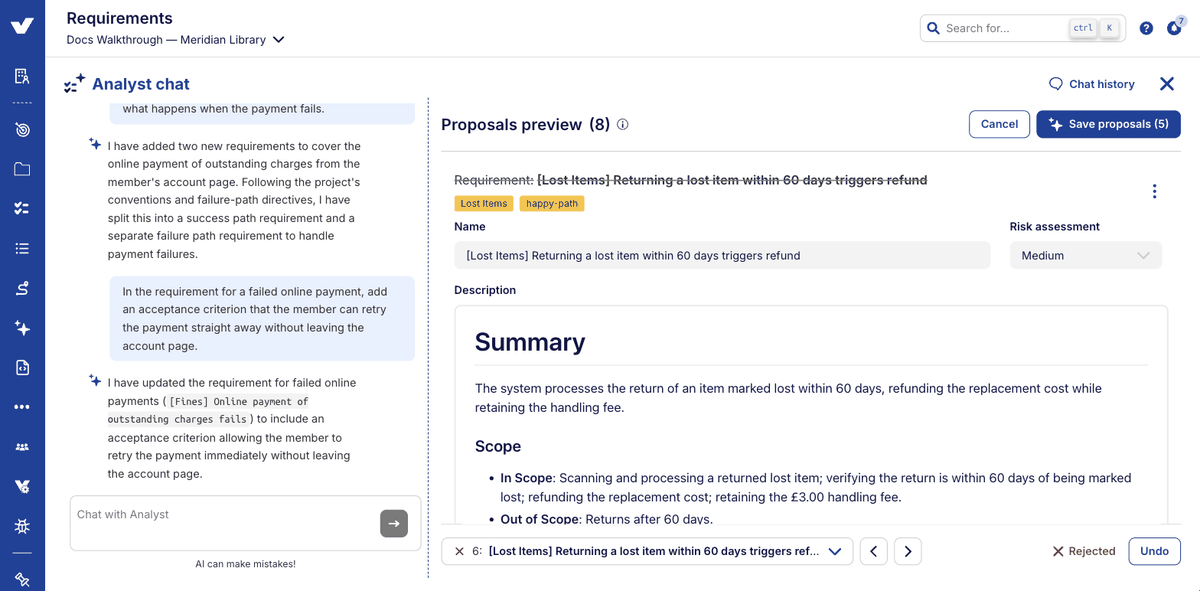Viewport: 1200px width, 591px height.
Task: Click the 'AI can make mistakes!' note
Action: [246, 564]
